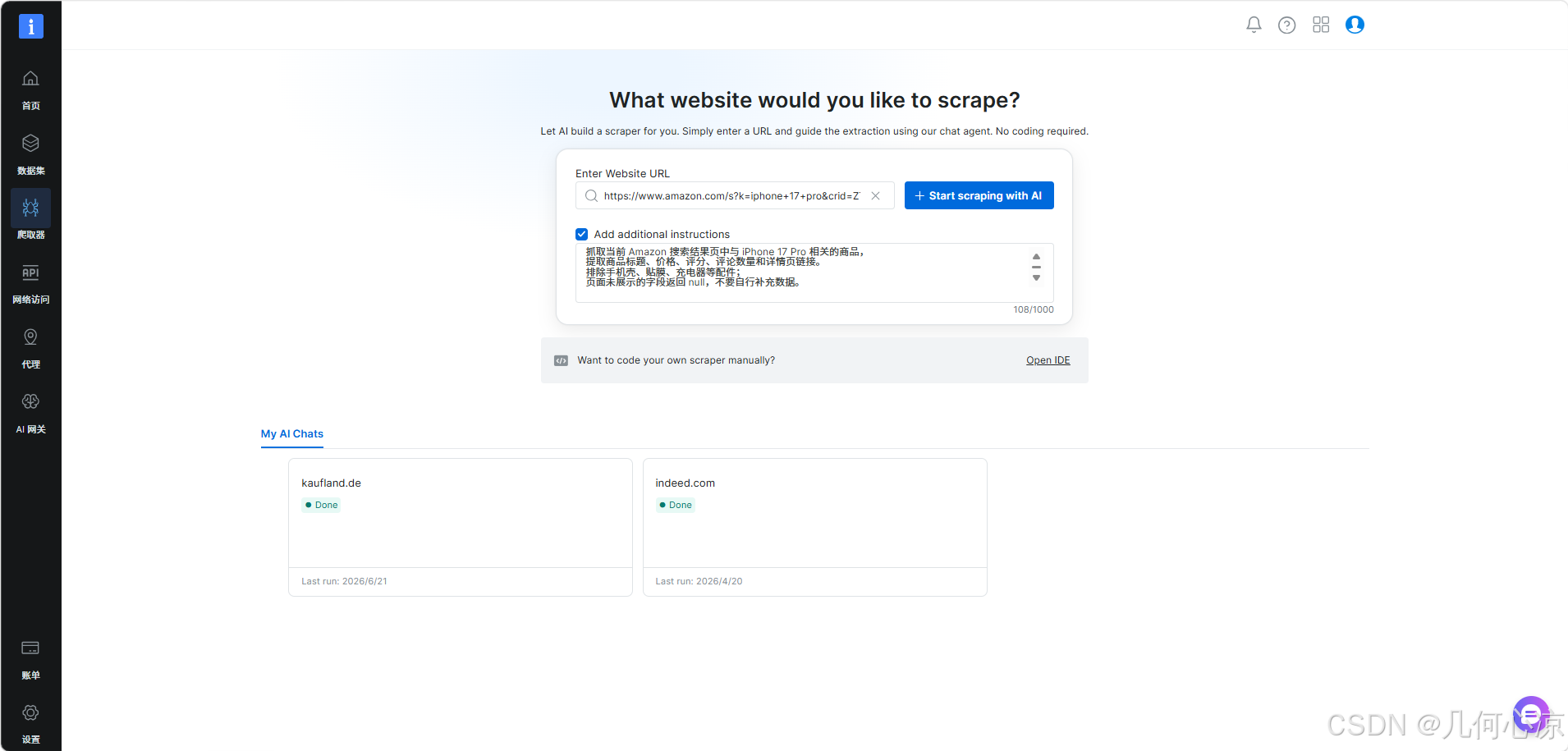Open the live chat bubble

[x=1531, y=715]
